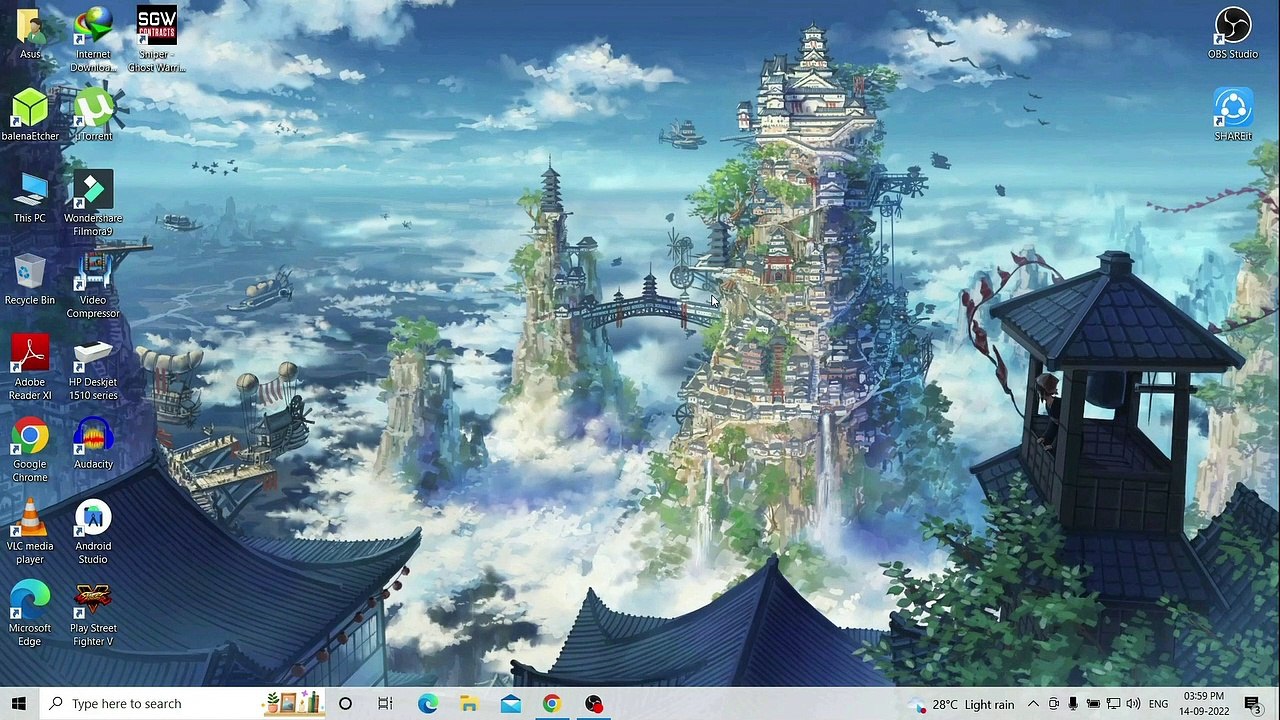Launch Google Chrome desktop shortcut

point(30,450)
